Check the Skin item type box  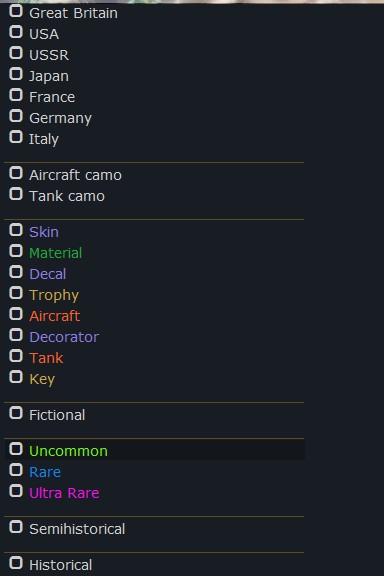coord(16,230)
